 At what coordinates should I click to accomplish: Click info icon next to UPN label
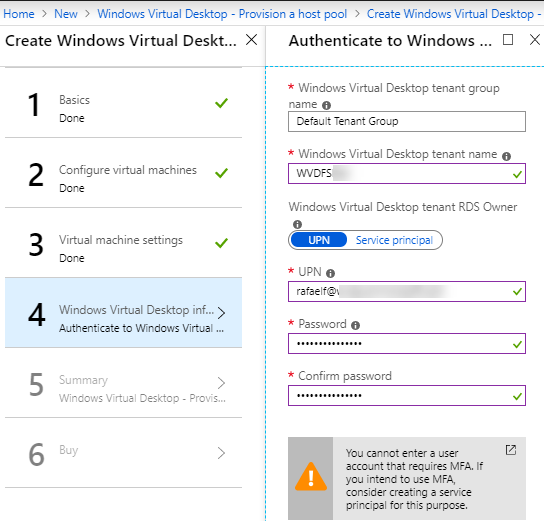(330, 274)
